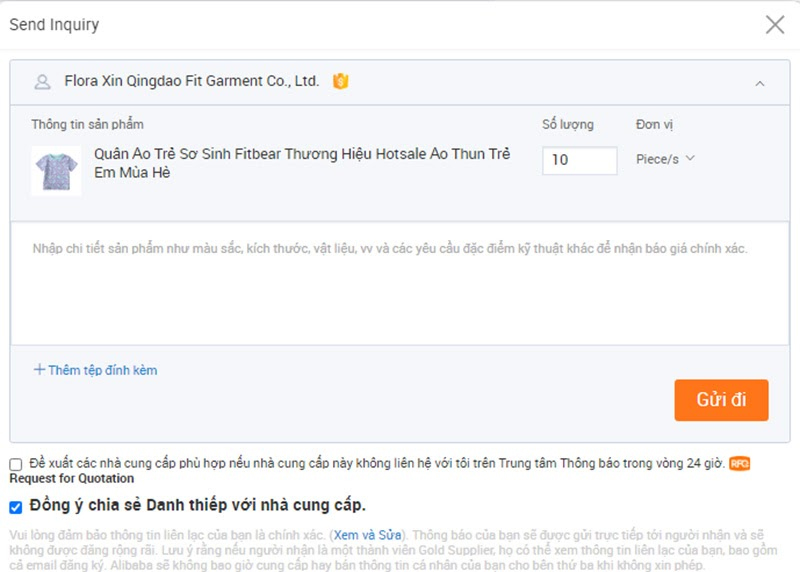Click the gold supplier shield badge
800x572 pixels.
point(340,81)
